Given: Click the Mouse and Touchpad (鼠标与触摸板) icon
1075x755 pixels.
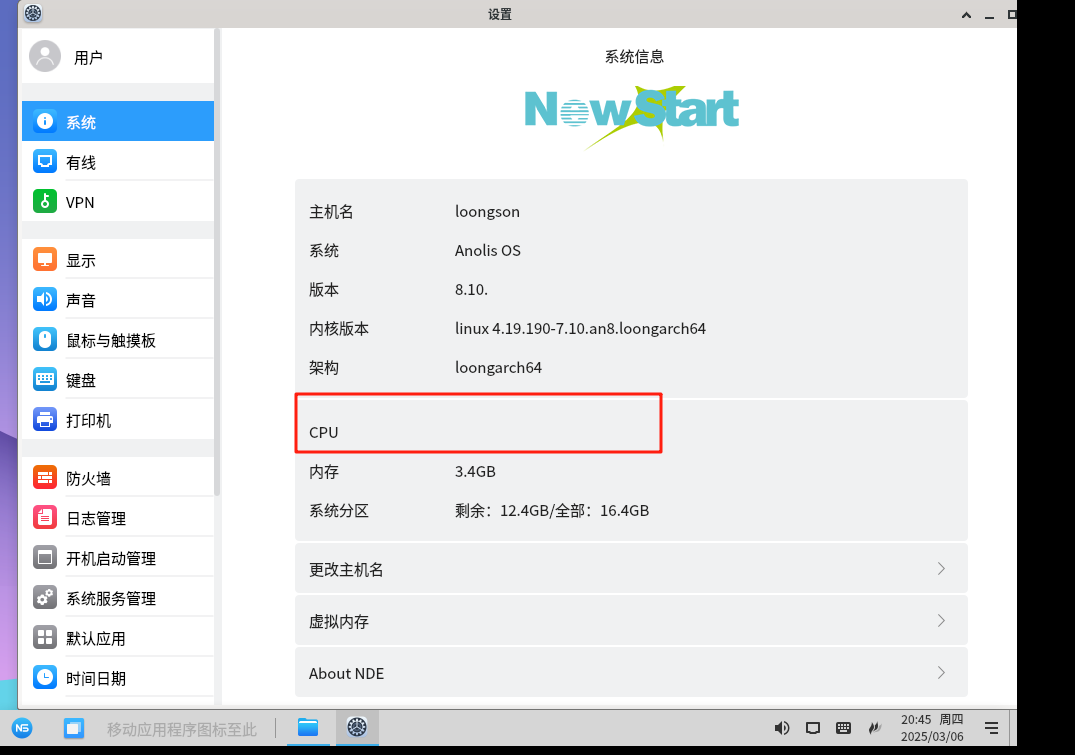Looking at the screenshot, I should click(x=44, y=340).
